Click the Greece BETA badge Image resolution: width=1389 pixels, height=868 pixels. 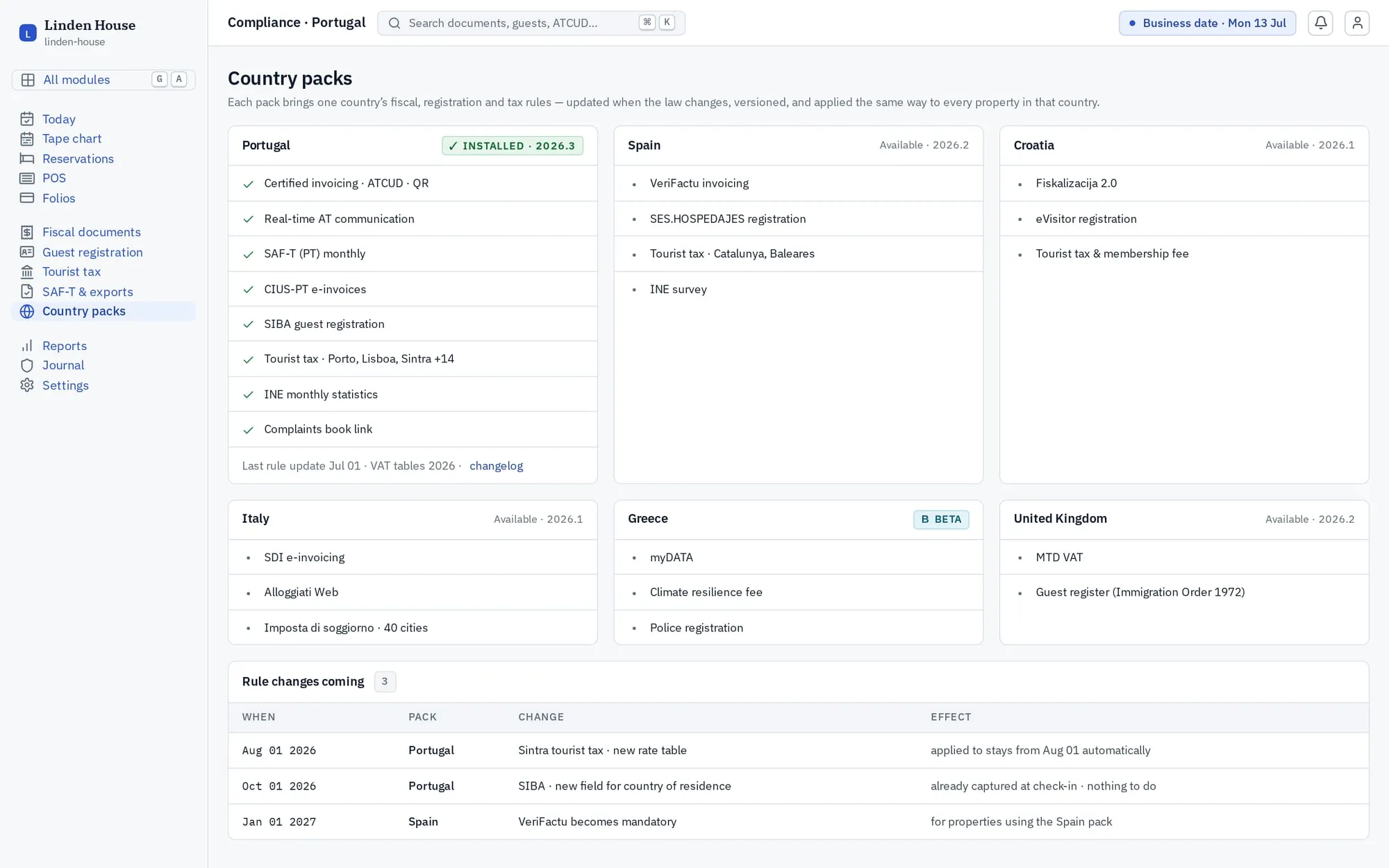click(x=941, y=519)
